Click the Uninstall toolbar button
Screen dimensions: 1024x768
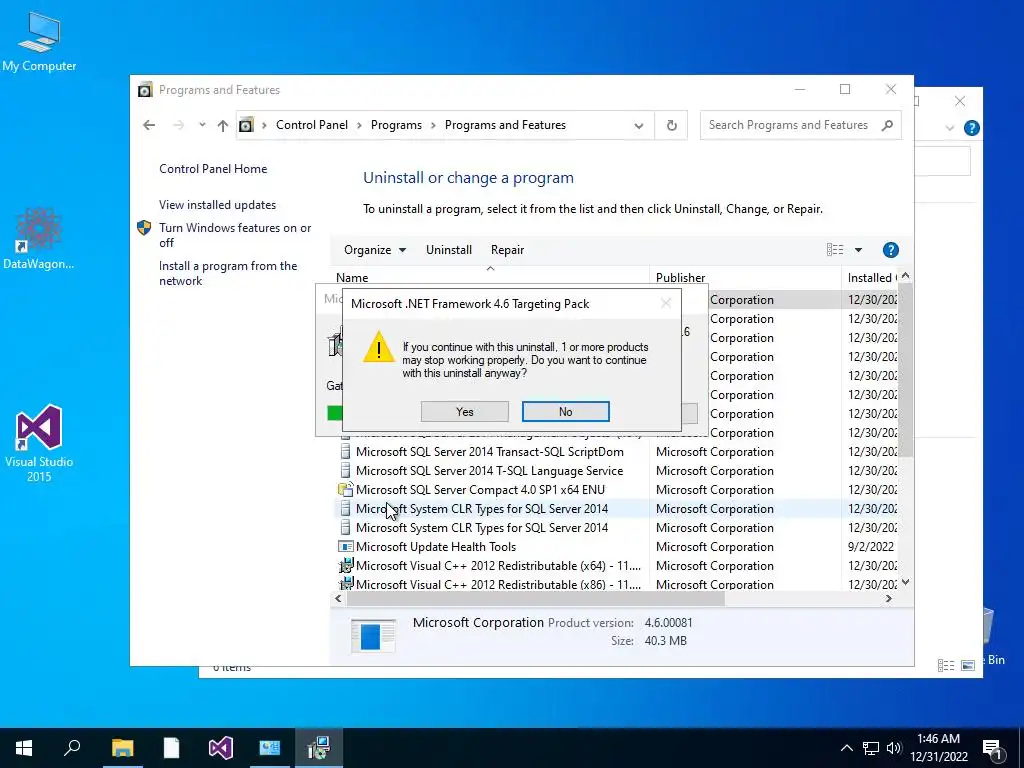pos(449,249)
